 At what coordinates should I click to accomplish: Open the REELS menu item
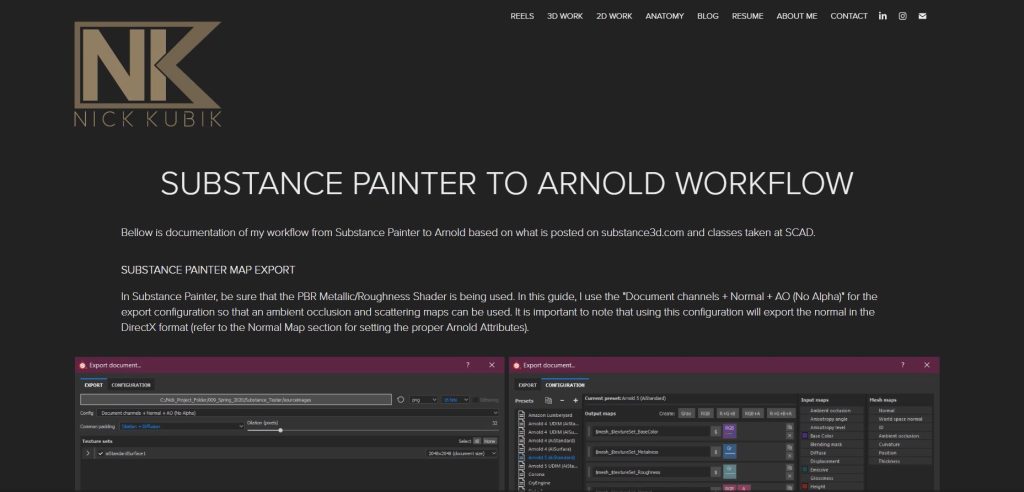pos(522,16)
